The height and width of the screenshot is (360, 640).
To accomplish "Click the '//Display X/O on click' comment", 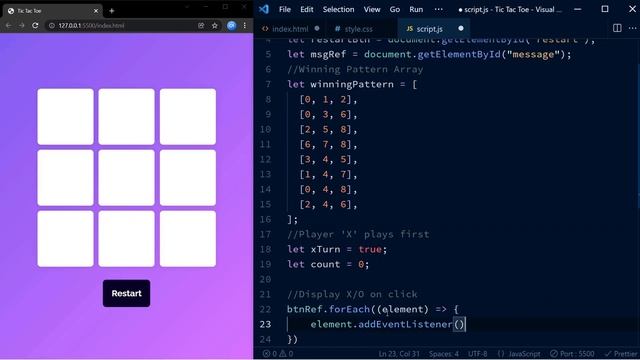I will click(x=352, y=294).
